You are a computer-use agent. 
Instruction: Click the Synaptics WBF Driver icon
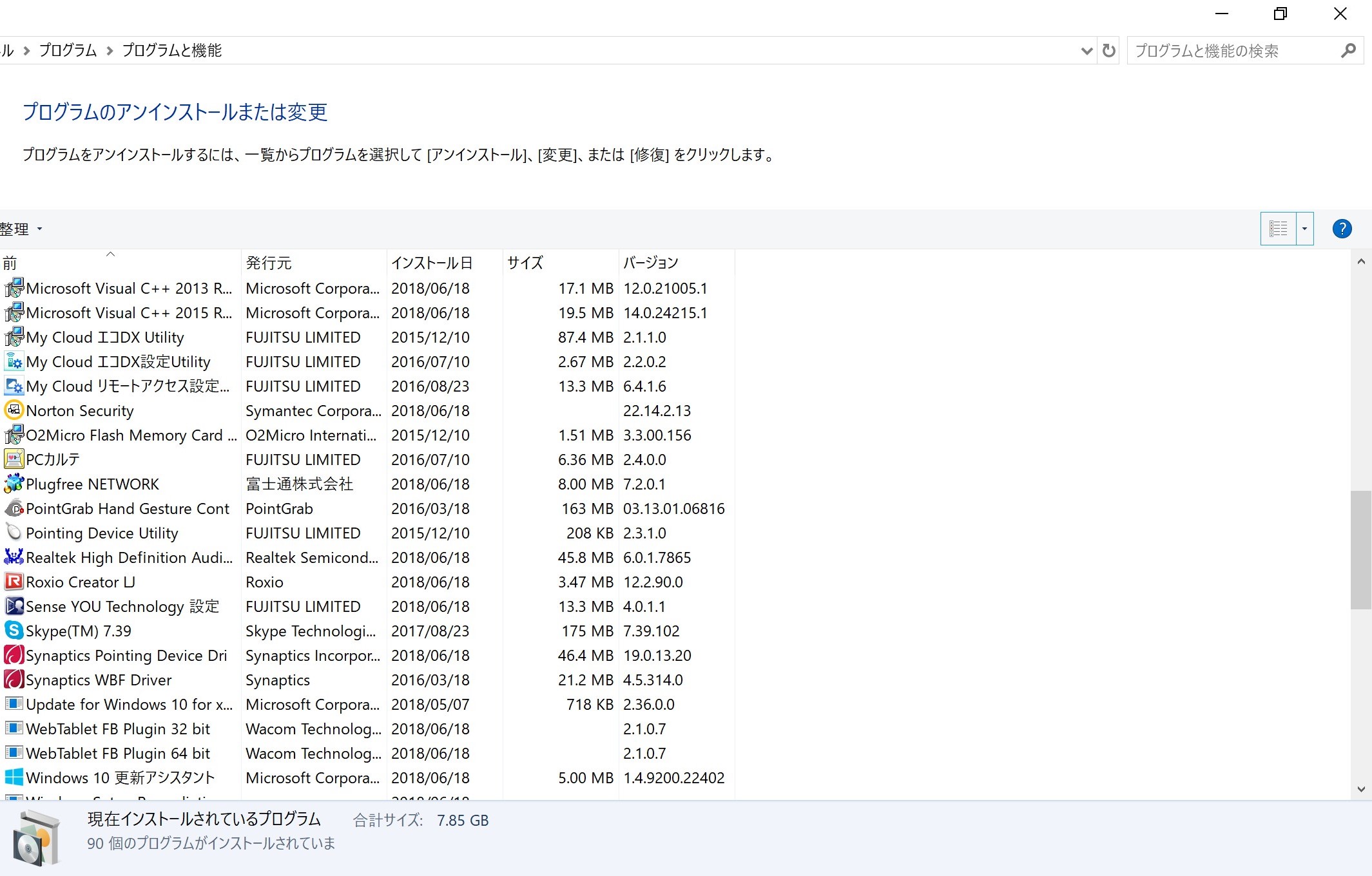coord(14,680)
